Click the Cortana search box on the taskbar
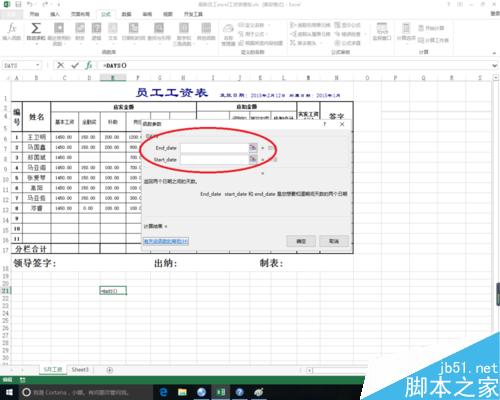This screenshot has width=500, height=400. coord(85,392)
